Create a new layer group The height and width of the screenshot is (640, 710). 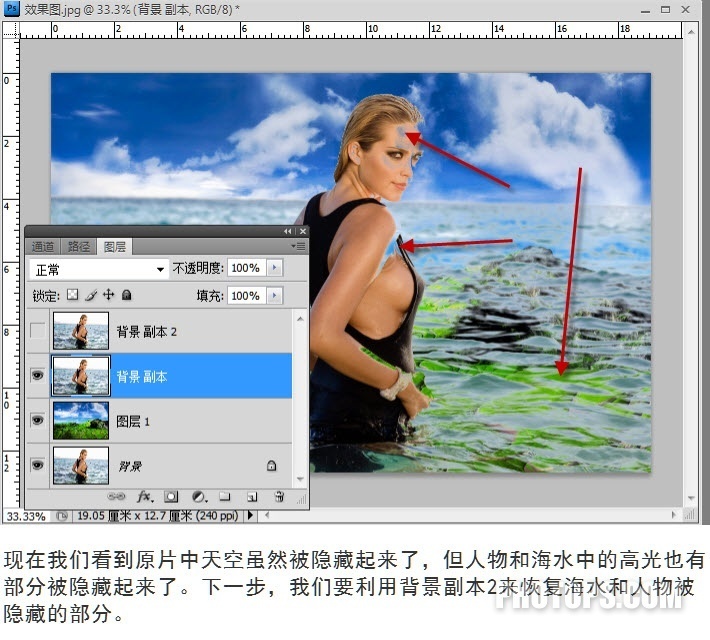pos(225,497)
